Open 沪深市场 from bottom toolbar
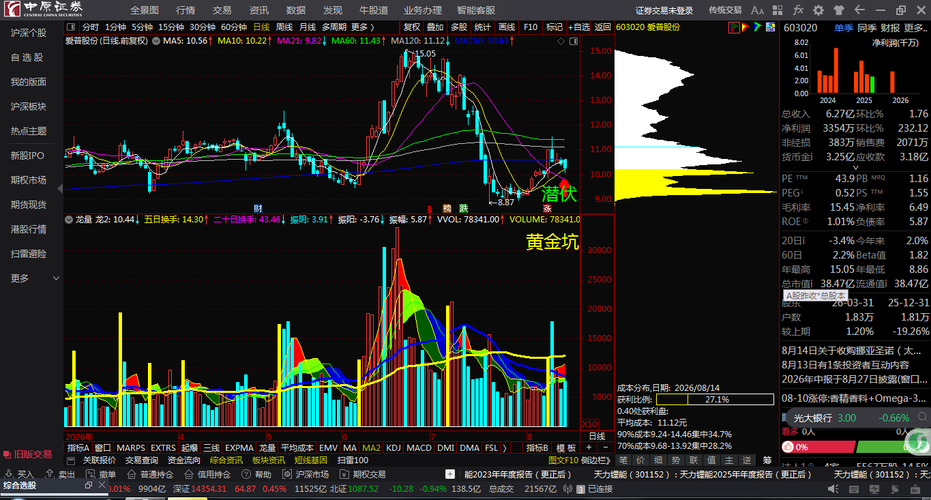The width and height of the screenshot is (931, 500). [306, 474]
